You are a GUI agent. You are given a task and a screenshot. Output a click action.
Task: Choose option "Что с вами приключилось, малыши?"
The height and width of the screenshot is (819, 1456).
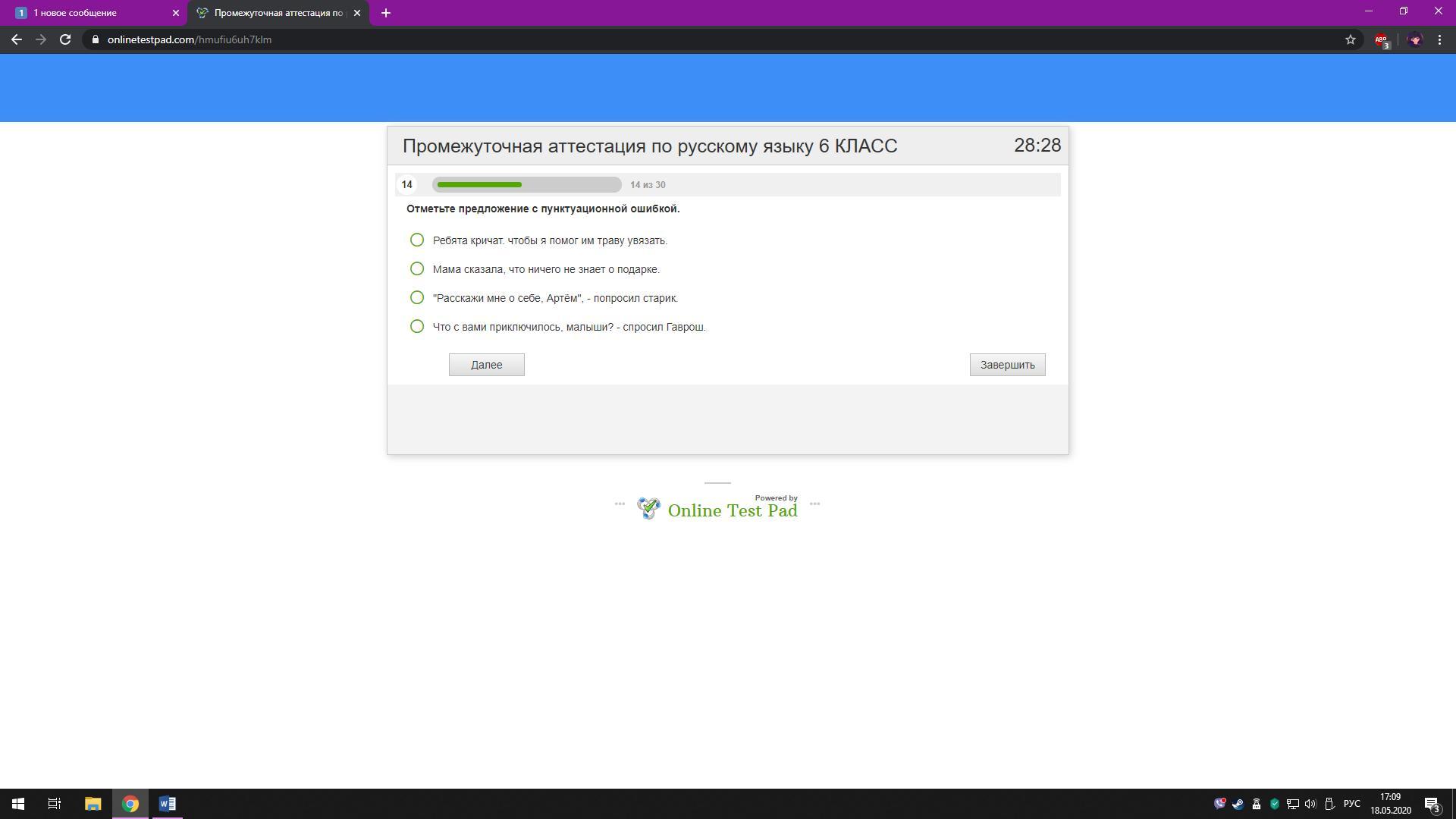coord(417,327)
